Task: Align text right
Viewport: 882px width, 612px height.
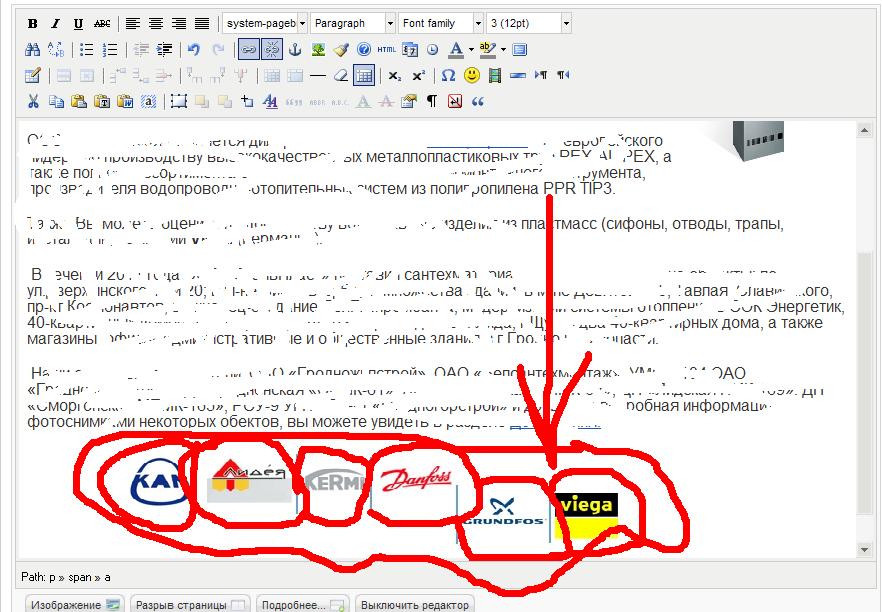Action: click(179, 24)
